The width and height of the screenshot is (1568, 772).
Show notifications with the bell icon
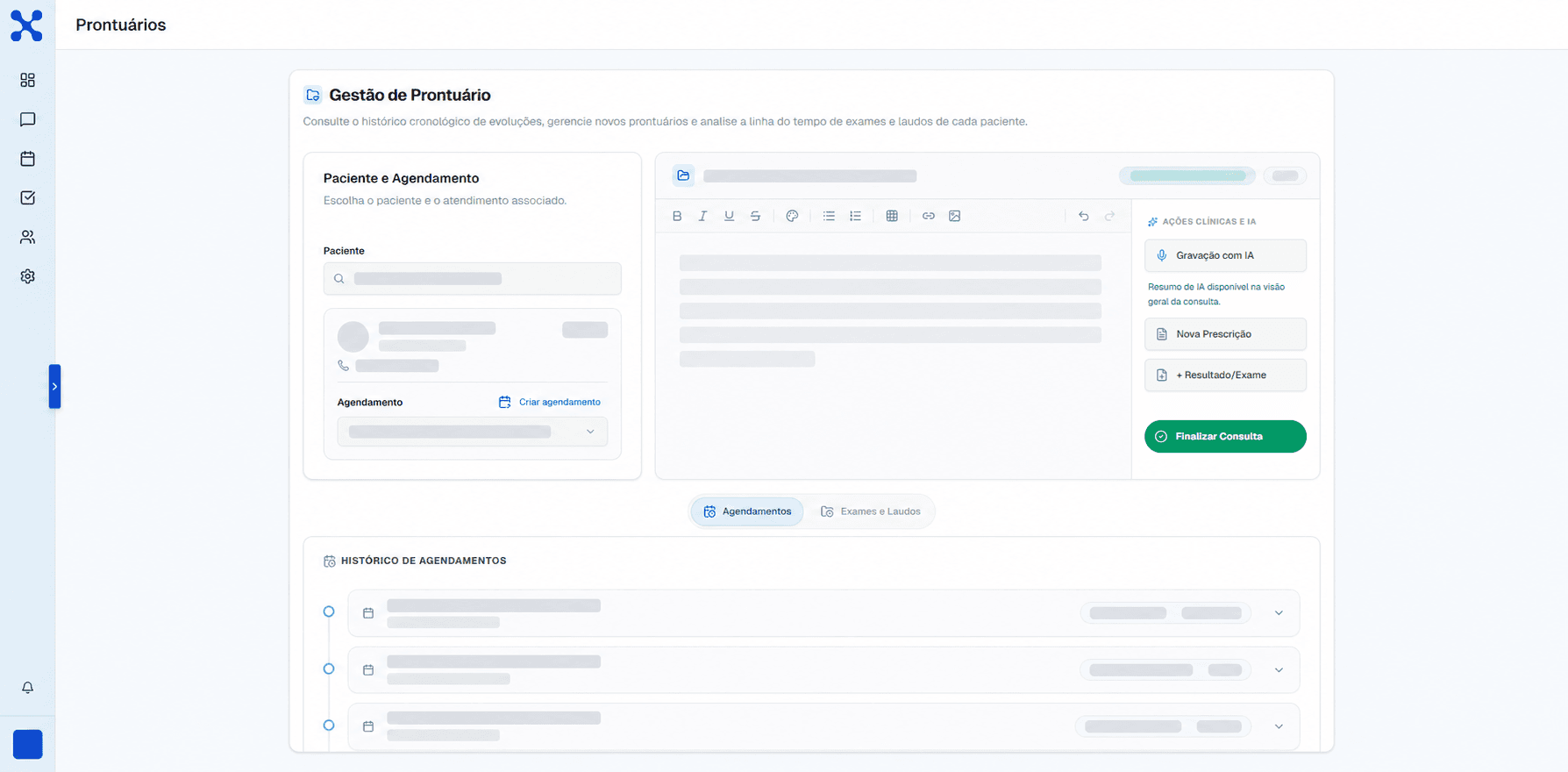pyautogui.click(x=27, y=688)
